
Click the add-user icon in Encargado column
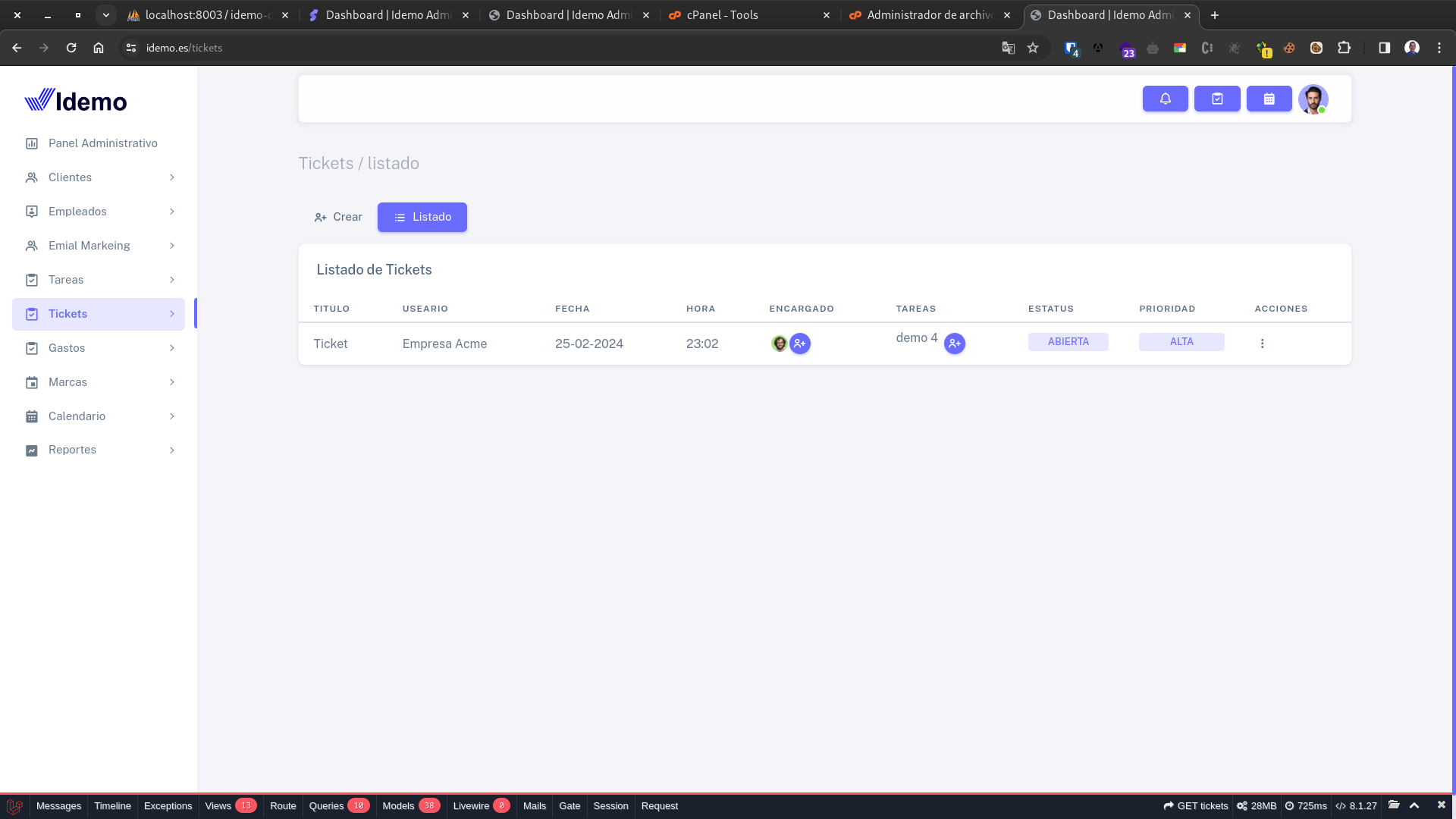[x=799, y=344]
